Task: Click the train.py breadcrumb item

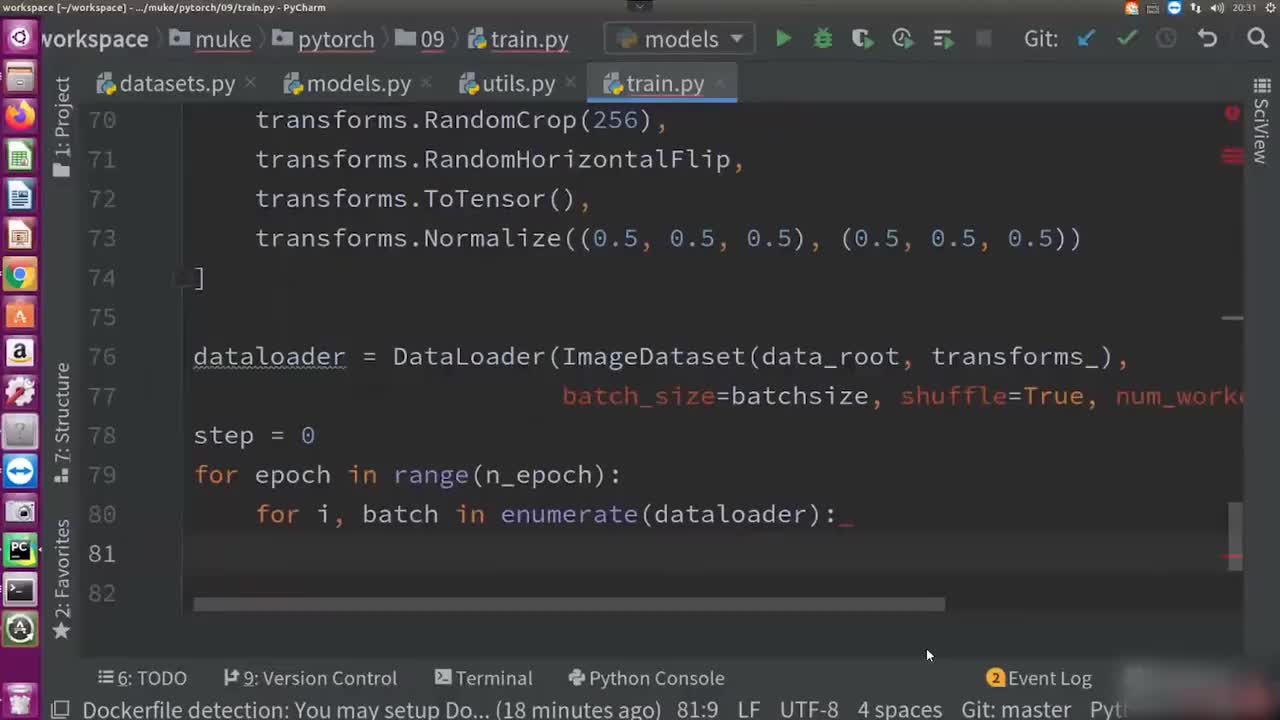Action: coord(518,39)
